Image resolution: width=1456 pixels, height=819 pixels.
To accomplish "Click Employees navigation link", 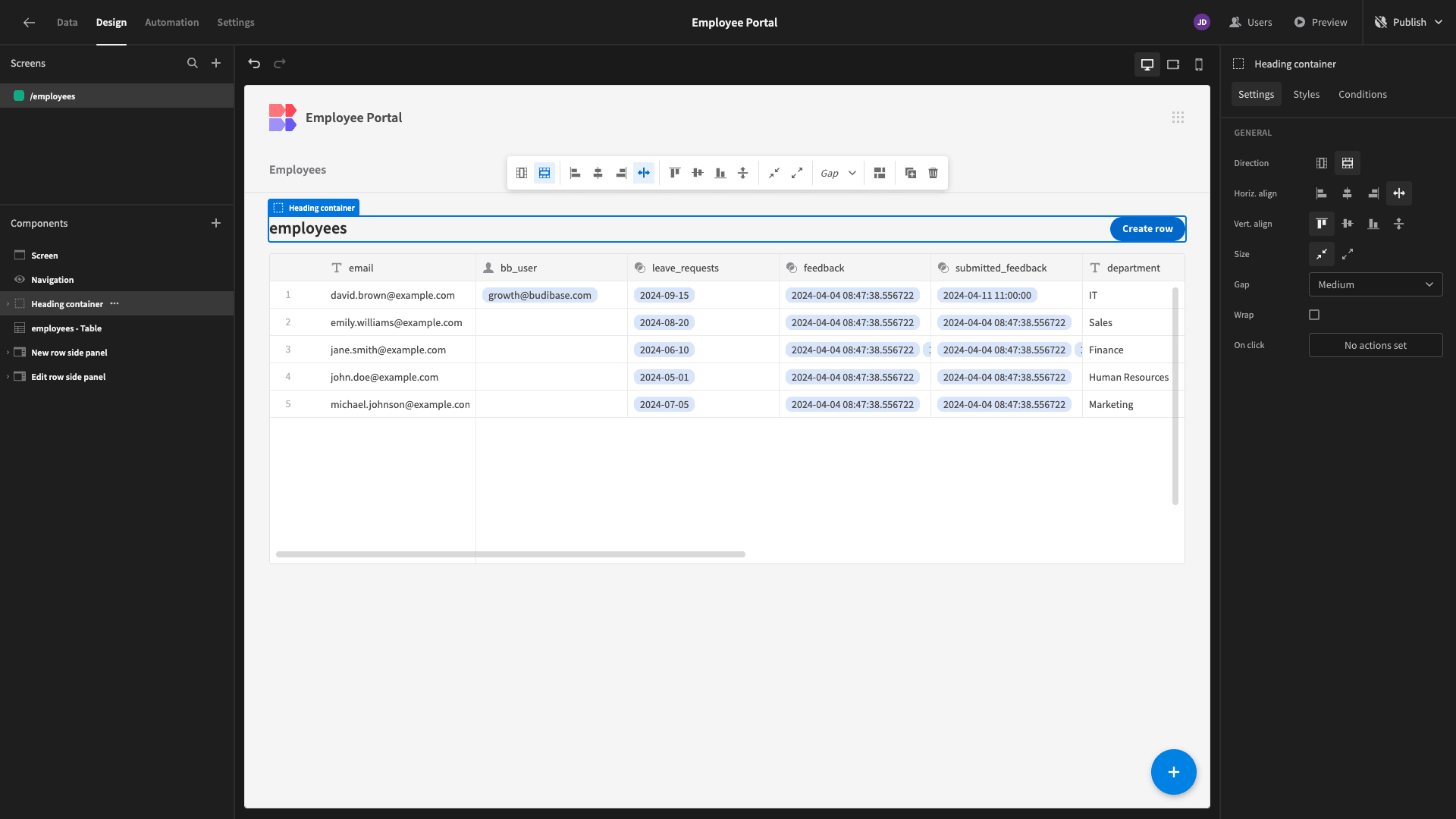I will (x=297, y=170).
